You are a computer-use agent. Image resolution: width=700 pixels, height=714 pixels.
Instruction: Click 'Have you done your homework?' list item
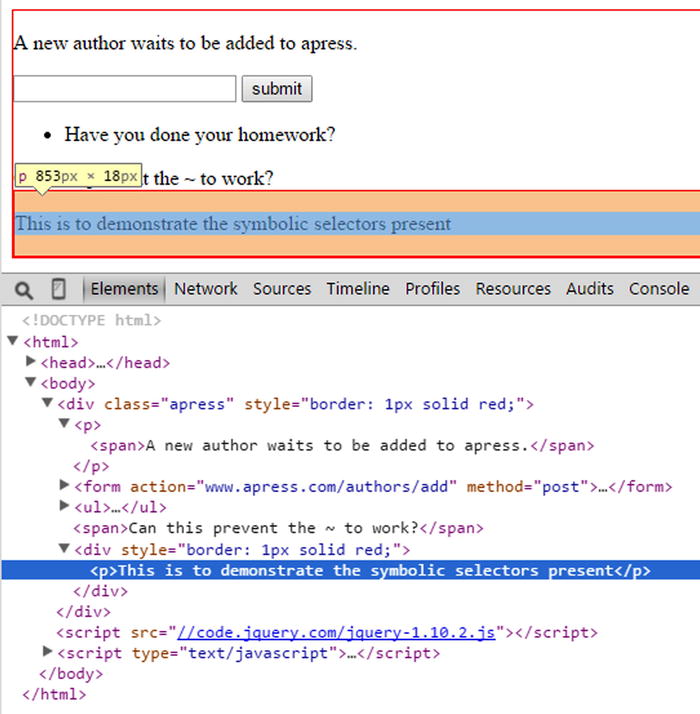coord(199,135)
